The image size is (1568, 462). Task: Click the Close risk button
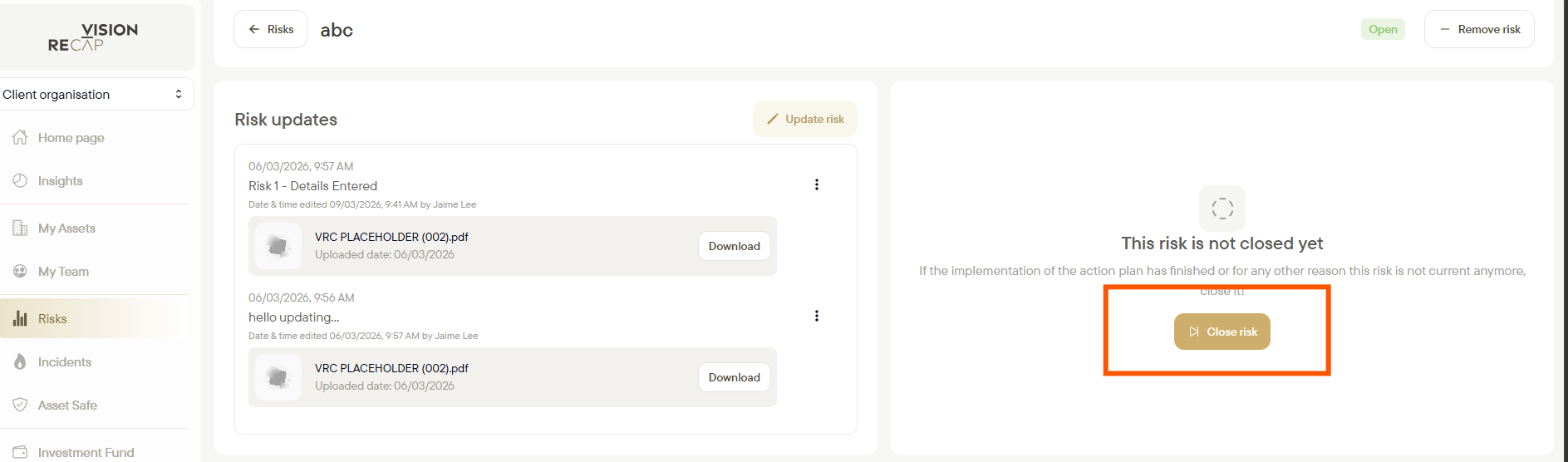point(1221,332)
